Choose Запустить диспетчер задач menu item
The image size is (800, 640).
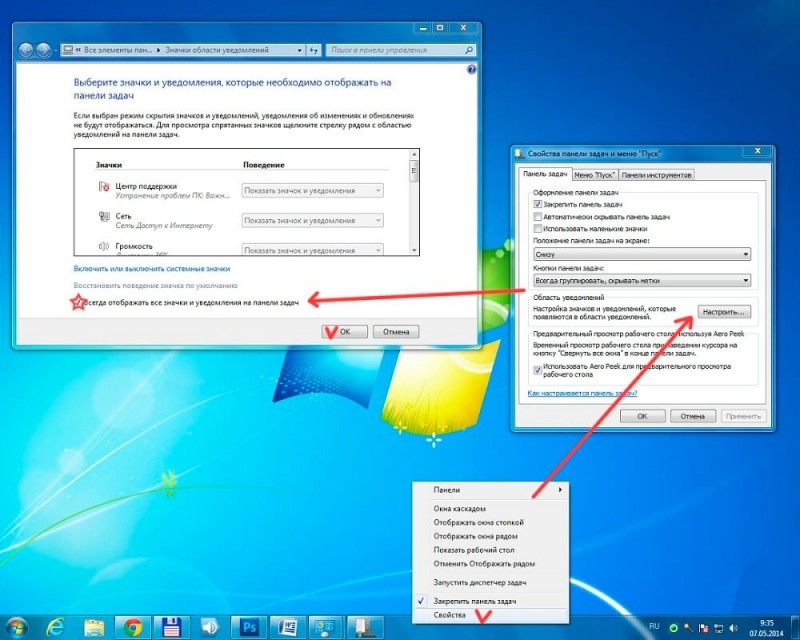pos(490,582)
